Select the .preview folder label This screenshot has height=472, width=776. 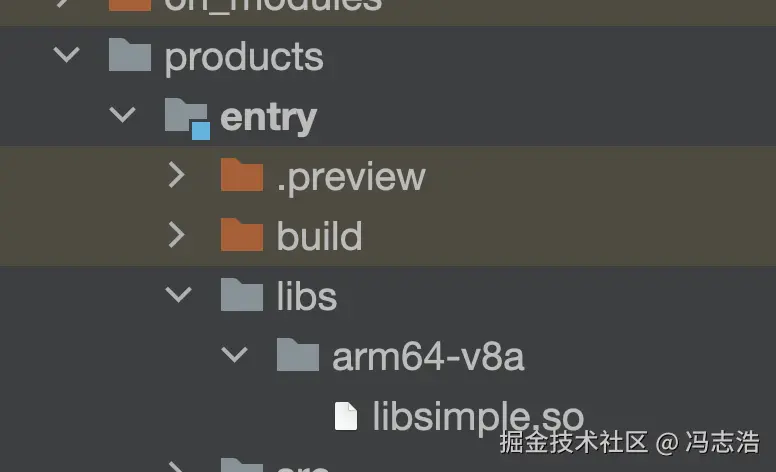(x=351, y=178)
